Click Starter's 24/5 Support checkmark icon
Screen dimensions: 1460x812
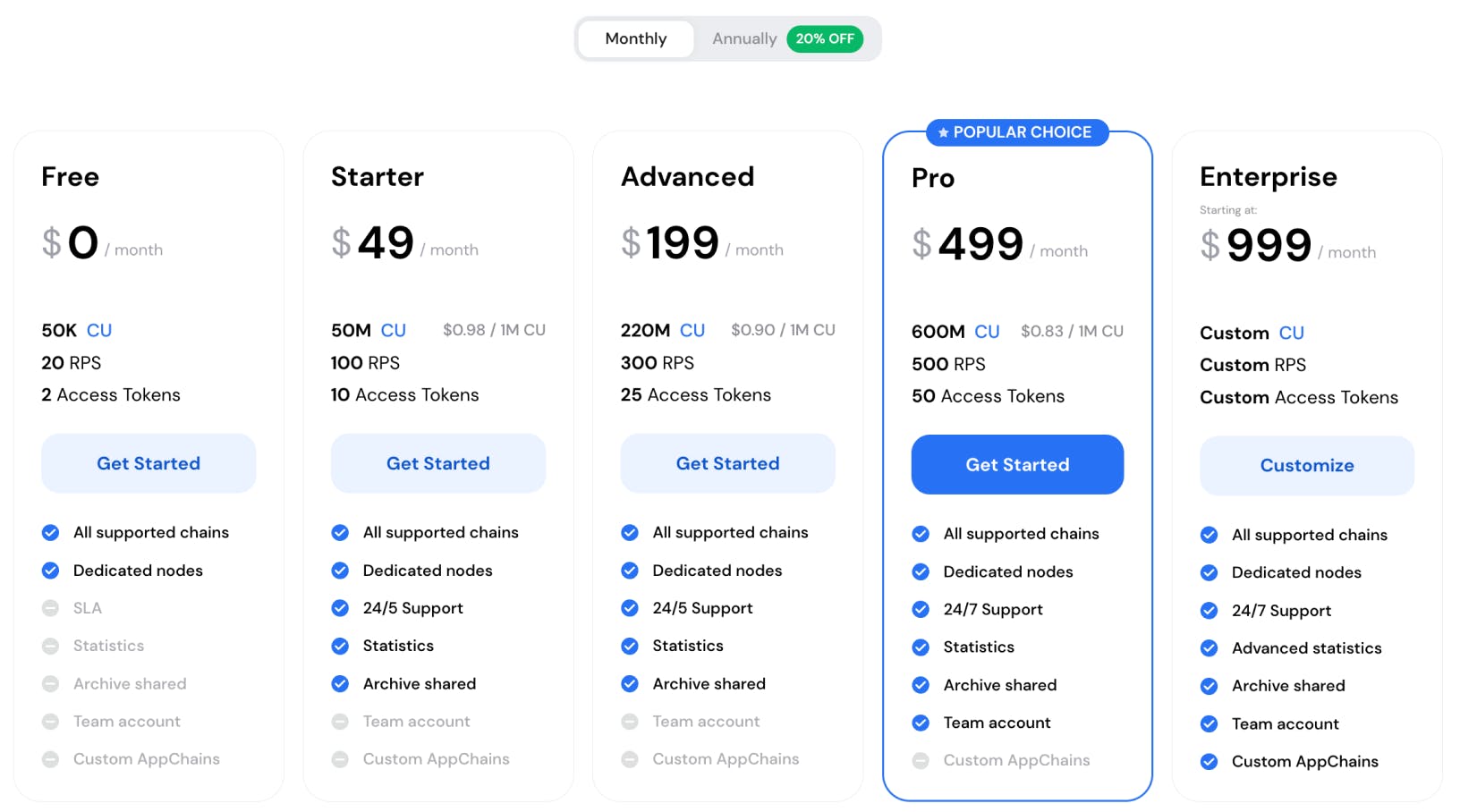coord(340,608)
